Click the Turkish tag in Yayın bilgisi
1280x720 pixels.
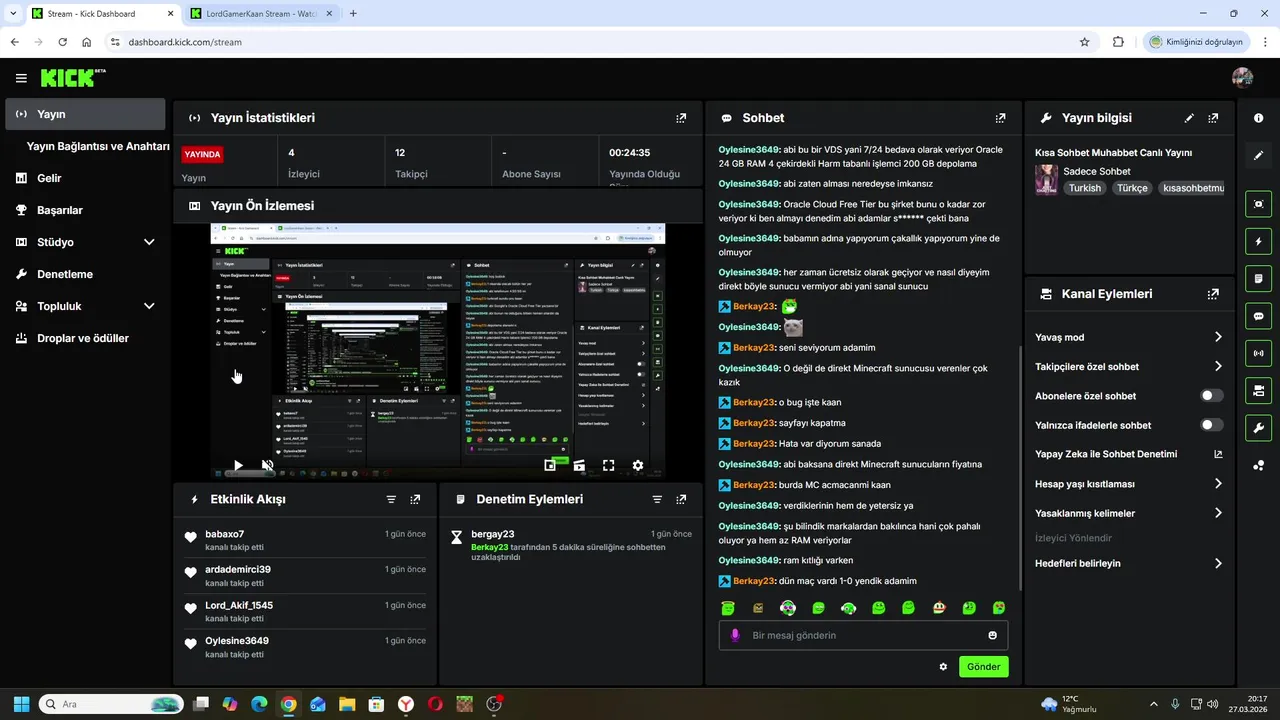coord(1084,188)
